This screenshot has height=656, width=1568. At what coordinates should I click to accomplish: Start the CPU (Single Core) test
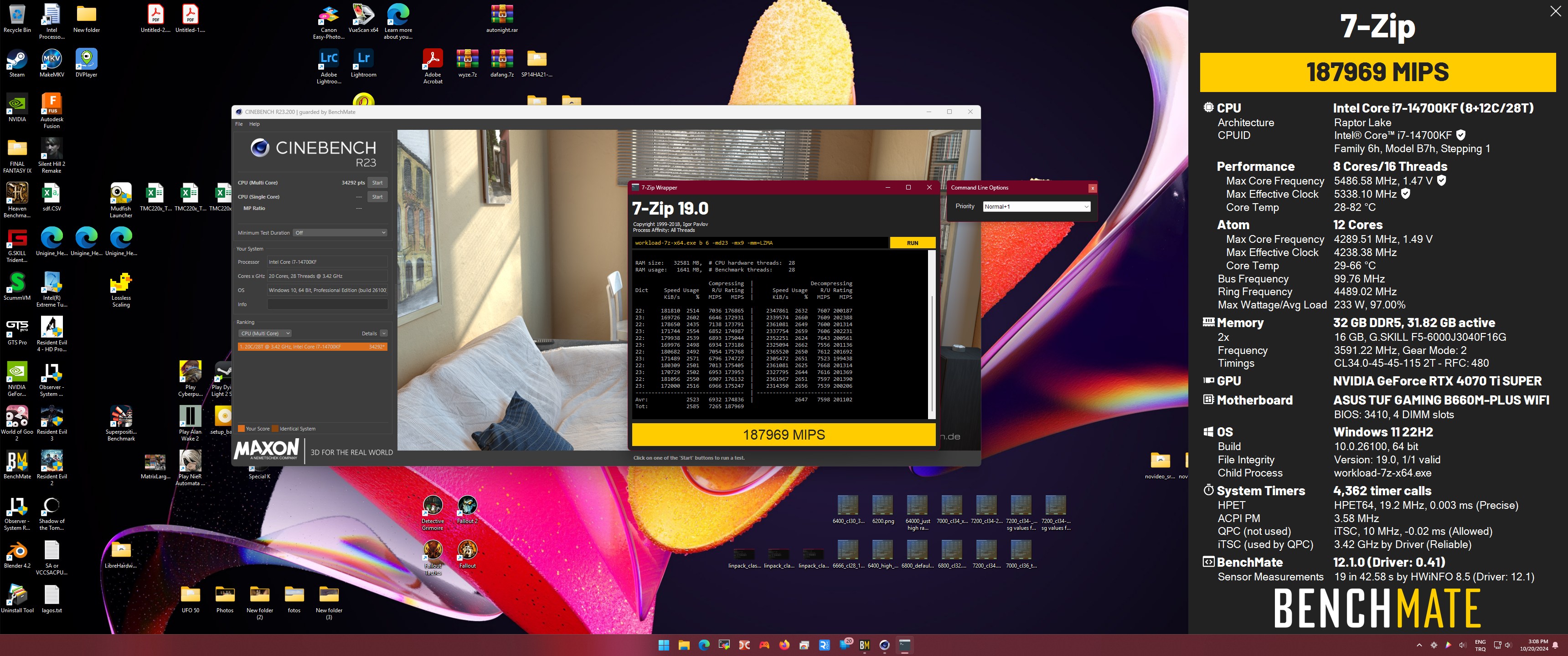tap(377, 196)
